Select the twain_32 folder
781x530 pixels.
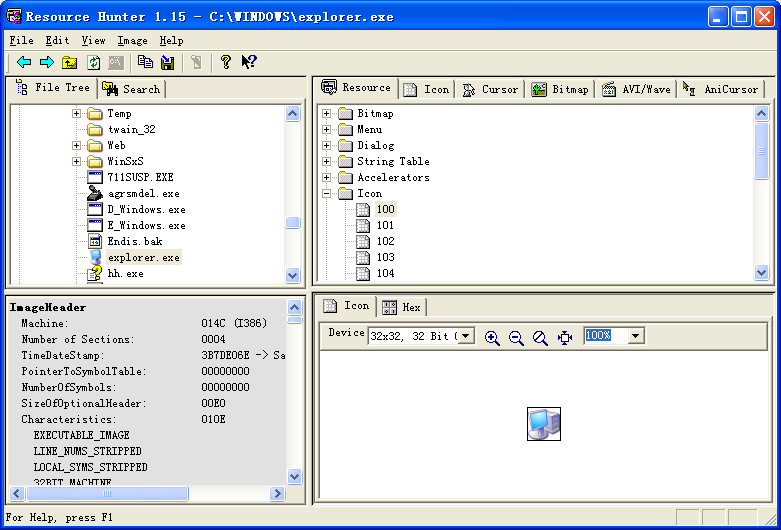(x=131, y=130)
